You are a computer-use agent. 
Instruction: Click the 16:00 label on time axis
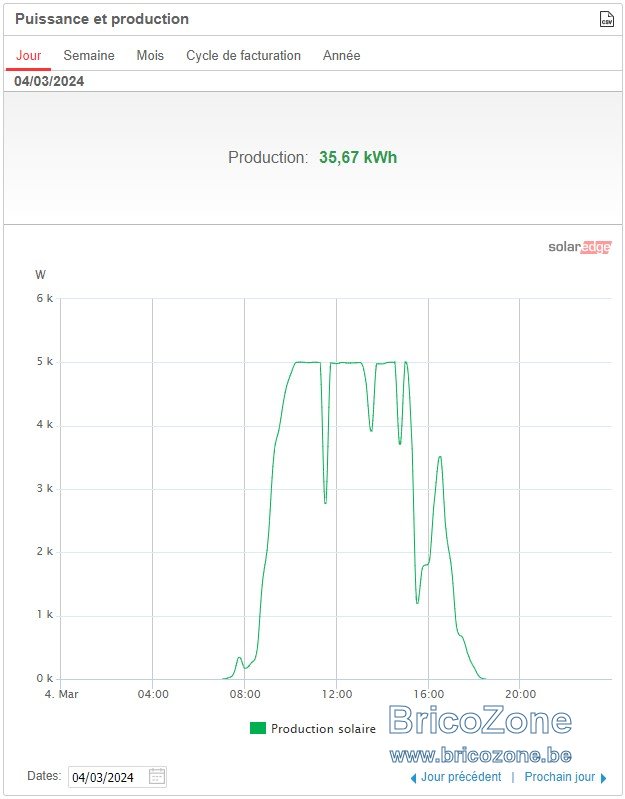click(x=428, y=694)
